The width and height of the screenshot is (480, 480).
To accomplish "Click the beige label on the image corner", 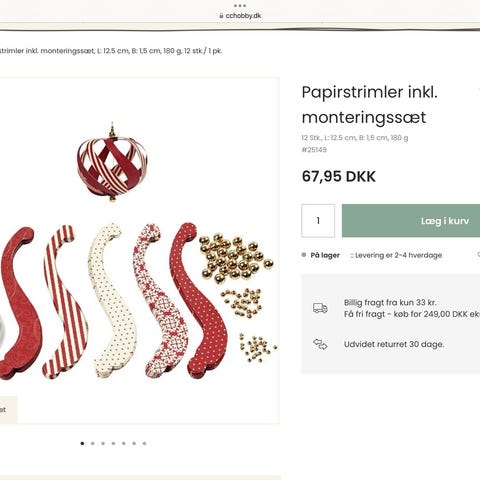I will [8, 410].
